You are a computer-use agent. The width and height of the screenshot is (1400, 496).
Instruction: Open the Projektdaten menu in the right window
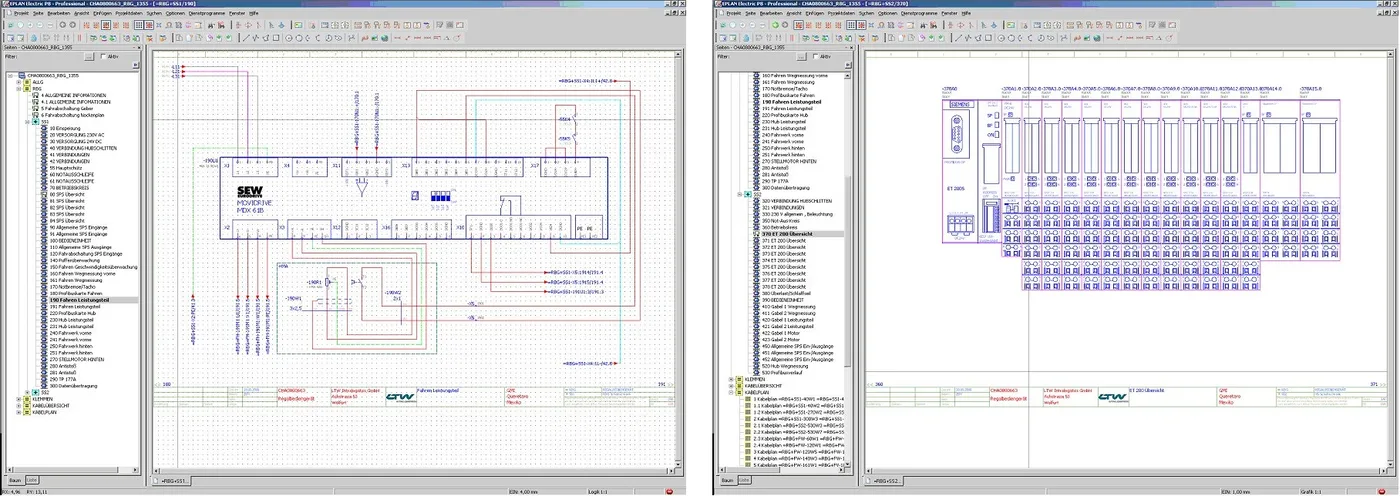(841, 13)
